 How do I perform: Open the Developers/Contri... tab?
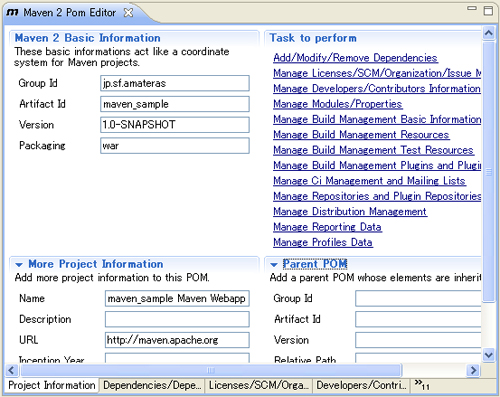click(361, 385)
